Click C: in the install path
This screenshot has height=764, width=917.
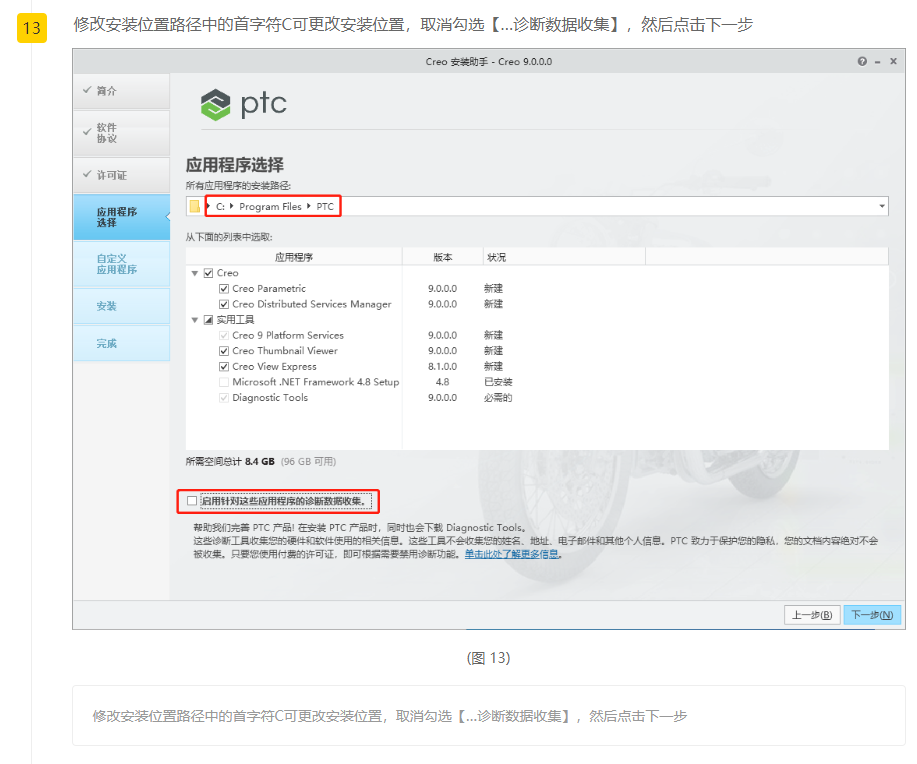(220, 207)
